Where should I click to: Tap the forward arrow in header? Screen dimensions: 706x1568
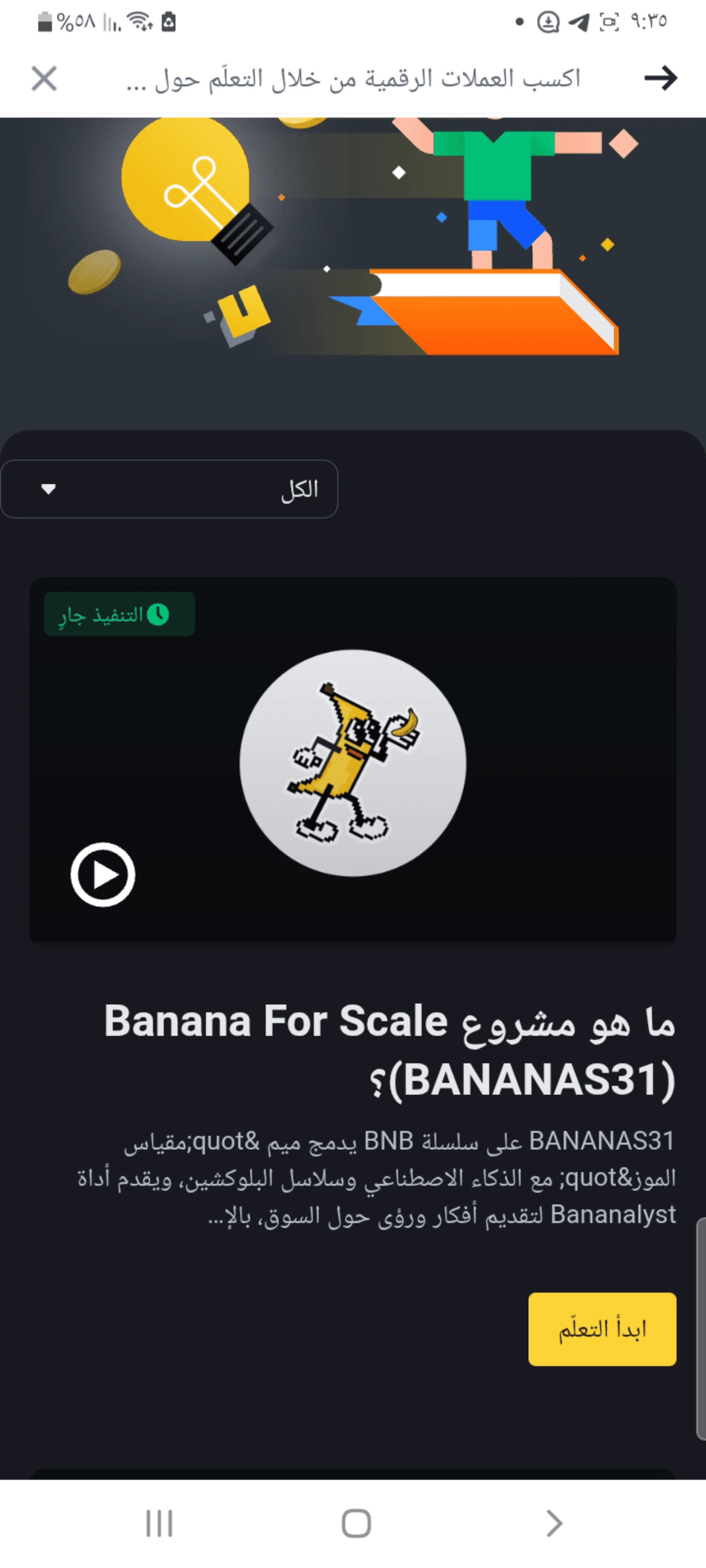pyautogui.click(x=661, y=78)
